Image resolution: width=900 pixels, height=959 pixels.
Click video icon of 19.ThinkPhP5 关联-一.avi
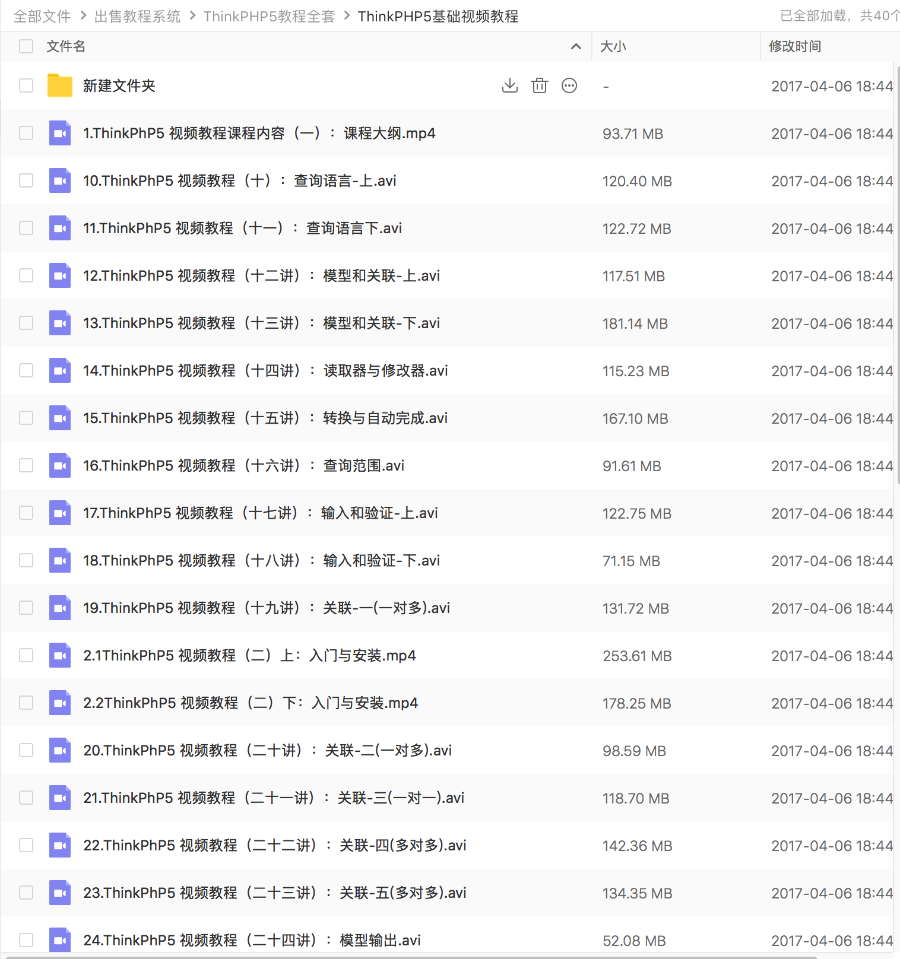[60, 608]
